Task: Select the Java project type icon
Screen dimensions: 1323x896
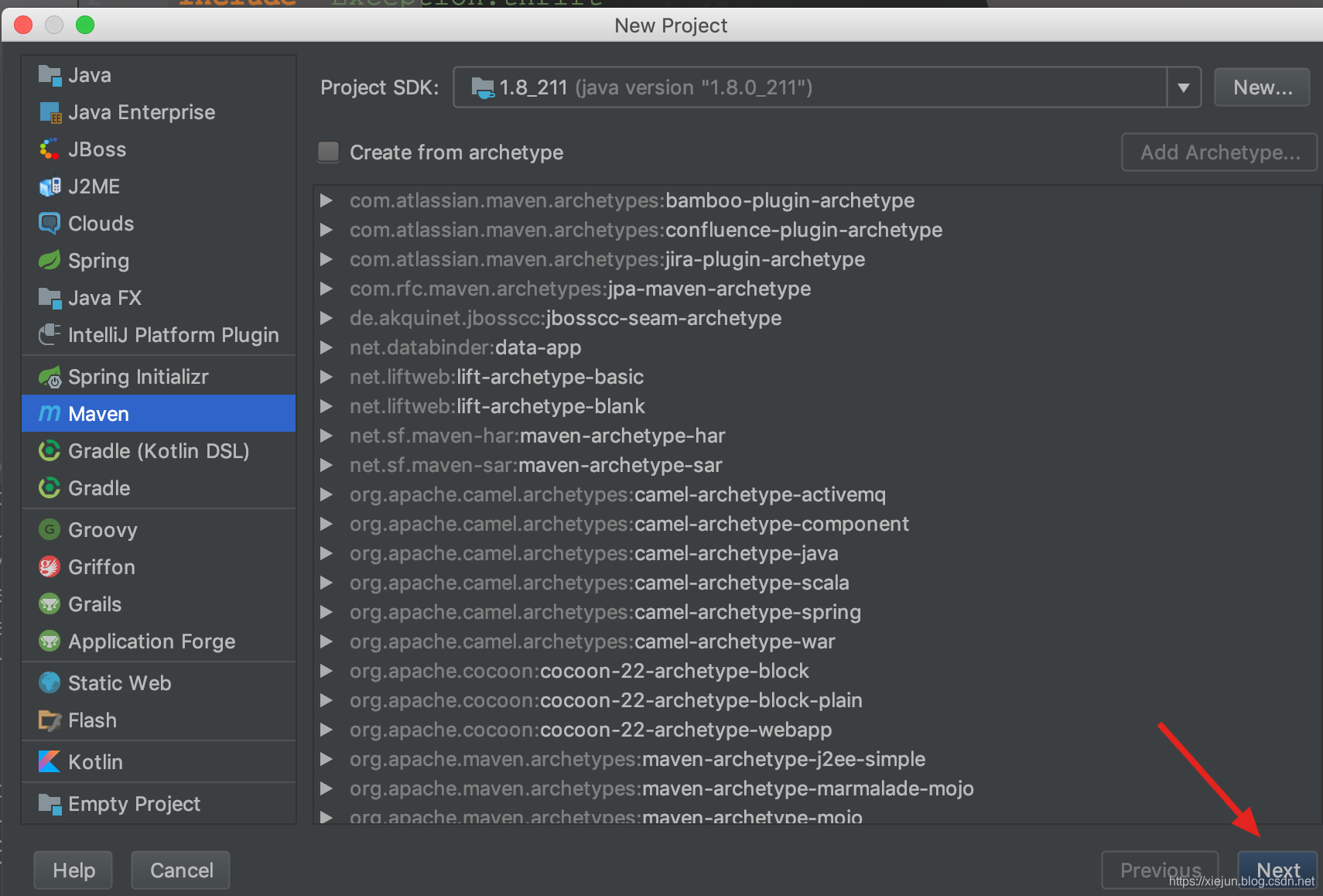Action: pos(50,75)
